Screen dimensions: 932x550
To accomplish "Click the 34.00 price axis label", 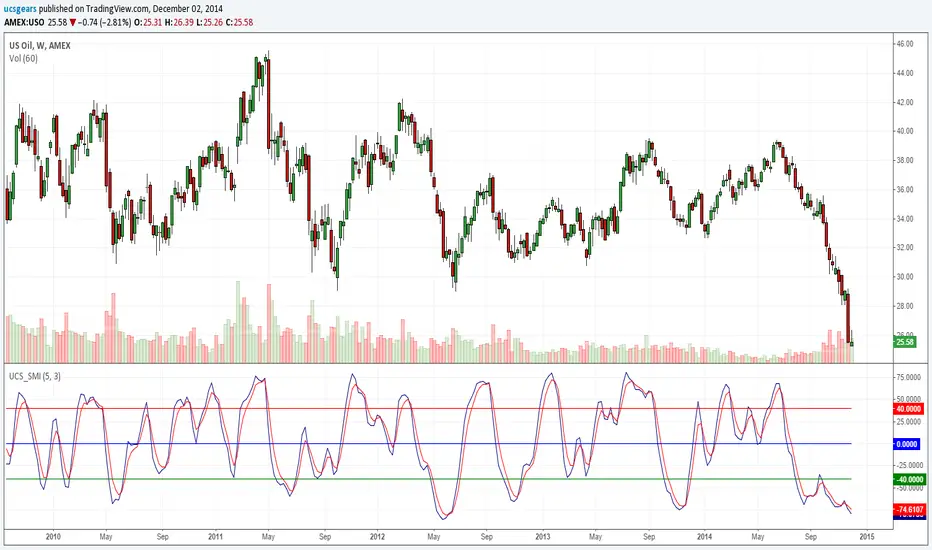I will click(905, 219).
